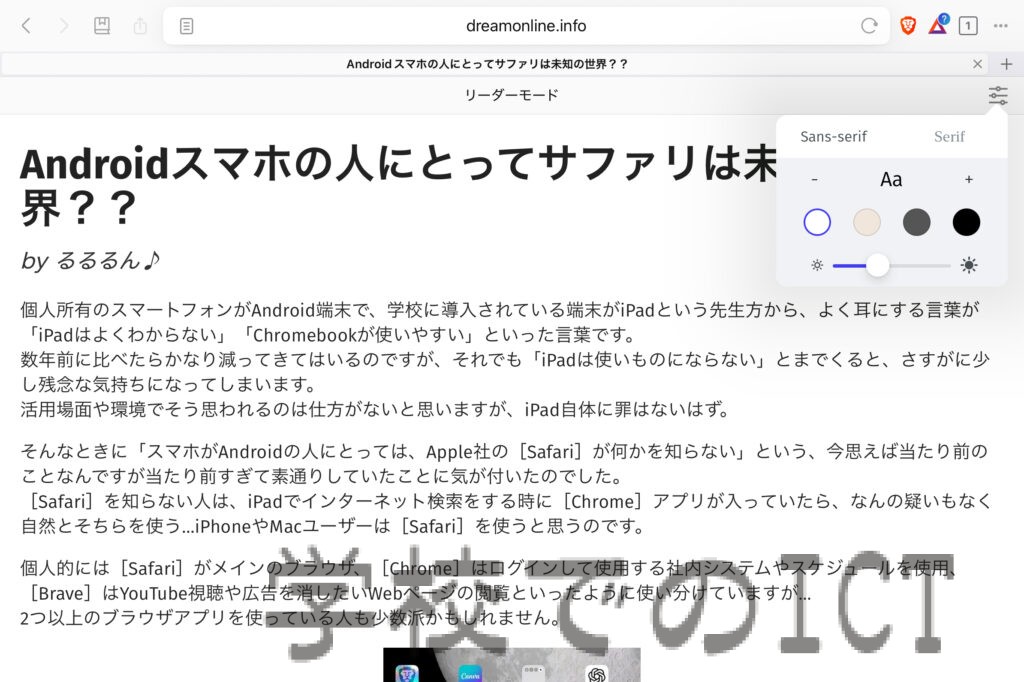Tap the share icon

[140, 26]
